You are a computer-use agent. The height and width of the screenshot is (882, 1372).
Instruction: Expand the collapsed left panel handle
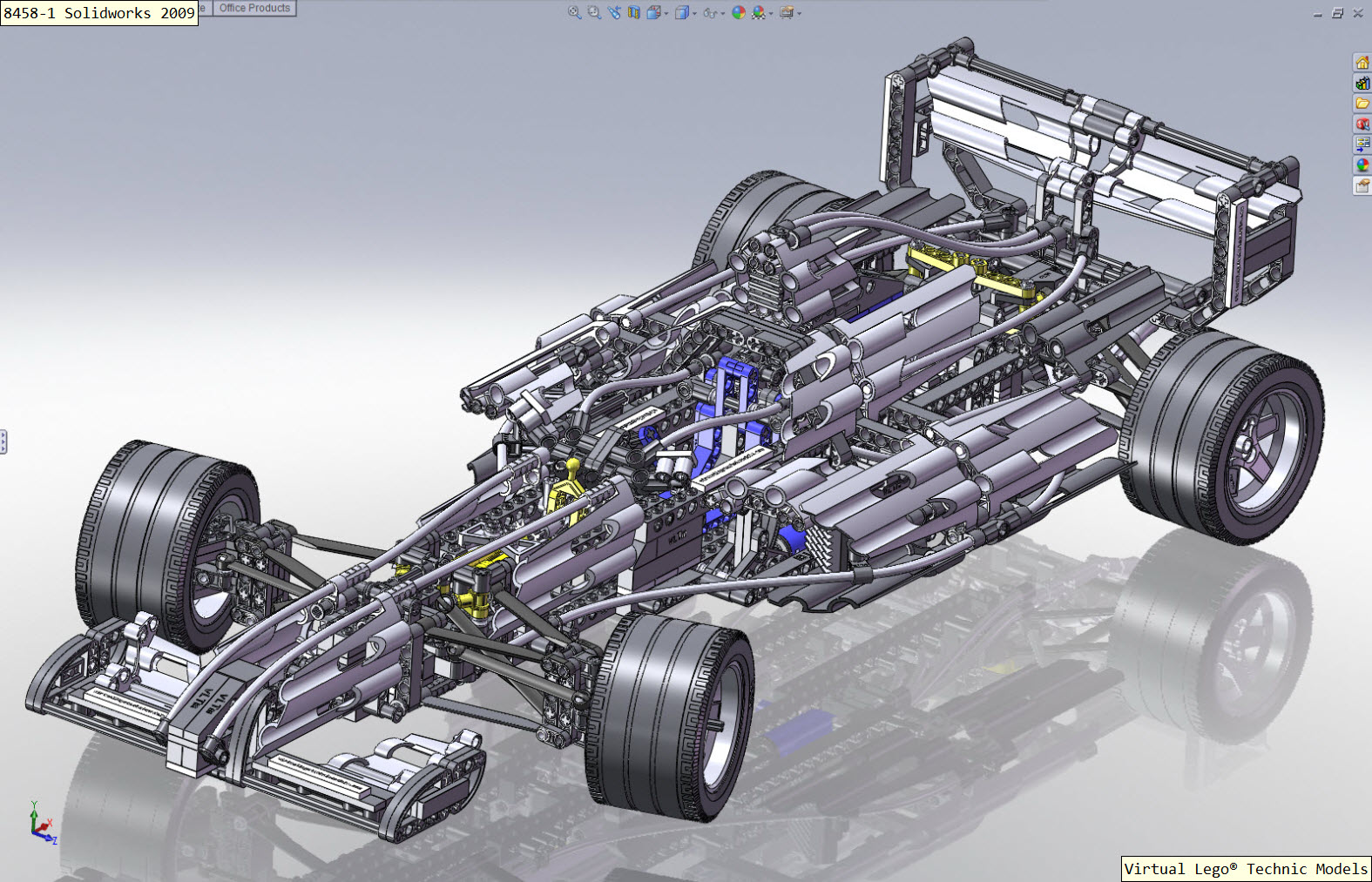click(3, 441)
